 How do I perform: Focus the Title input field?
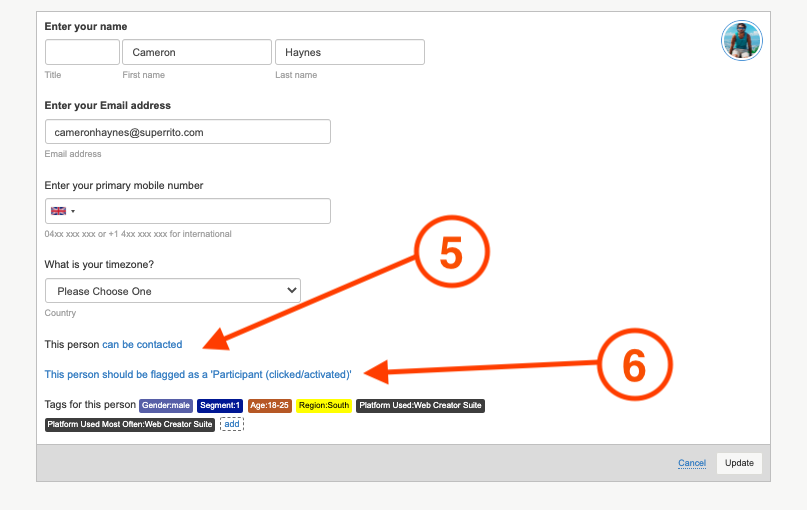pos(82,52)
